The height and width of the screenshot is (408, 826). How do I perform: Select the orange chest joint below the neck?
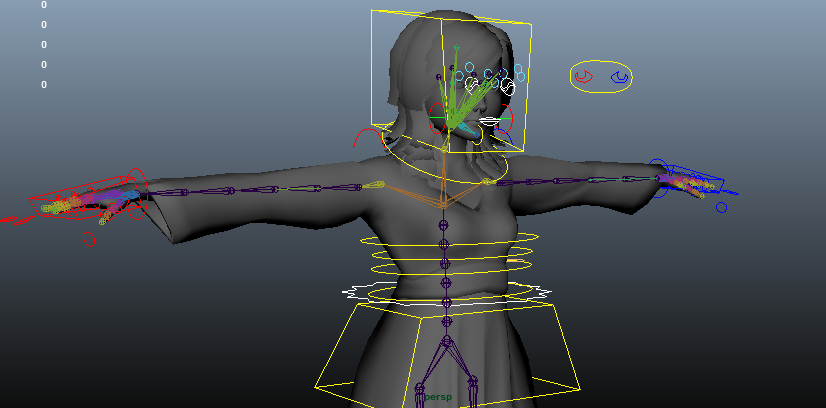tap(443, 203)
